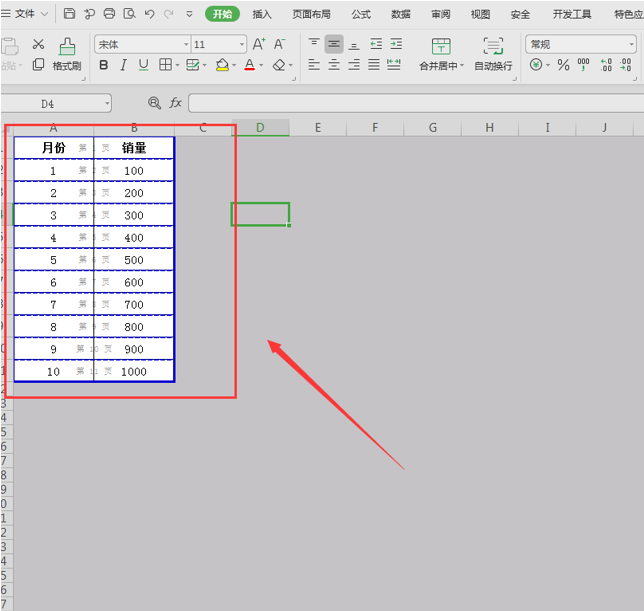Image resolution: width=644 pixels, height=611 pixels.
Task: Toggle italic formatting
Action: [x=123, y=65]
